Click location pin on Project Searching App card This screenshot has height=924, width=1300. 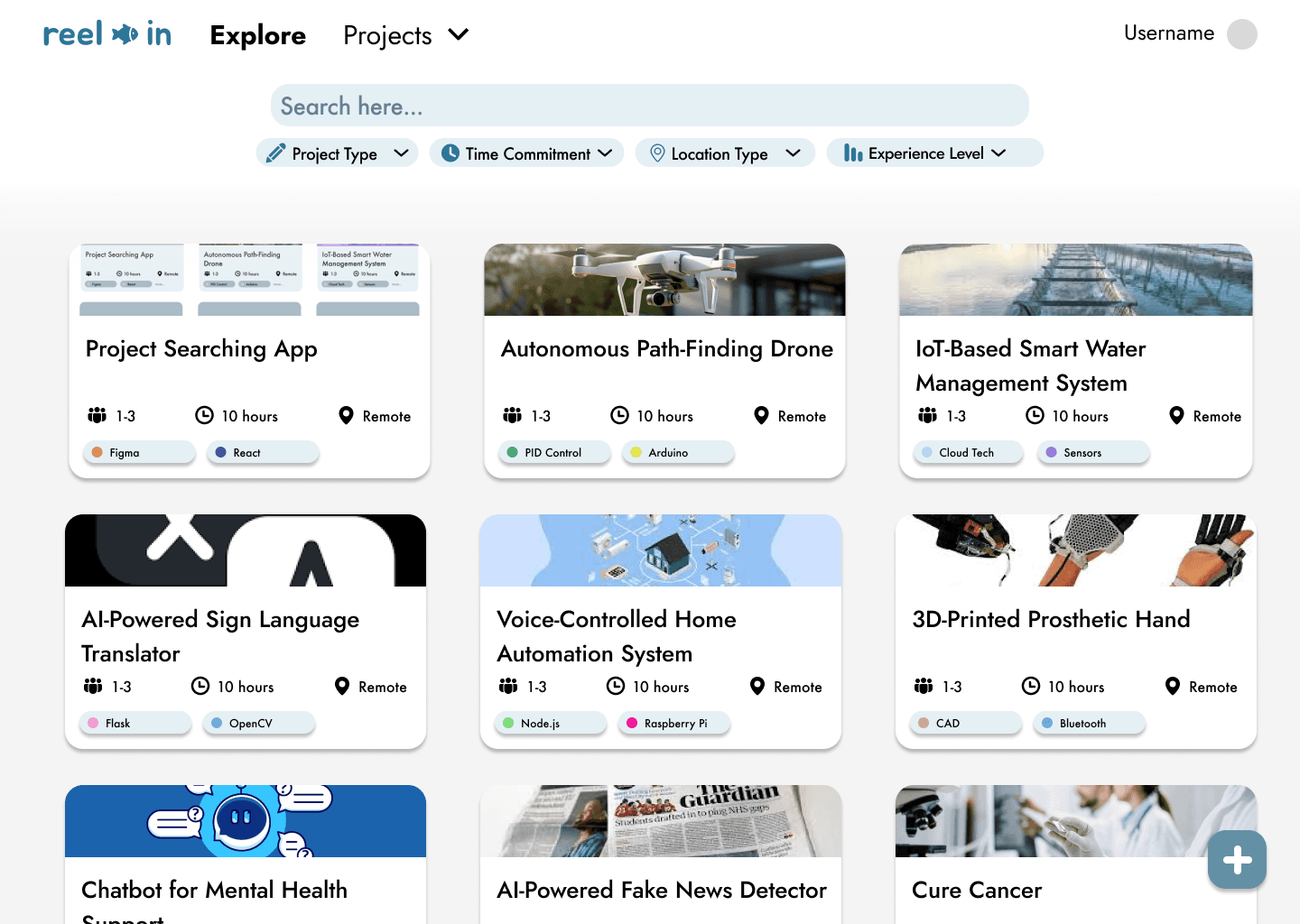pos(346,415)
